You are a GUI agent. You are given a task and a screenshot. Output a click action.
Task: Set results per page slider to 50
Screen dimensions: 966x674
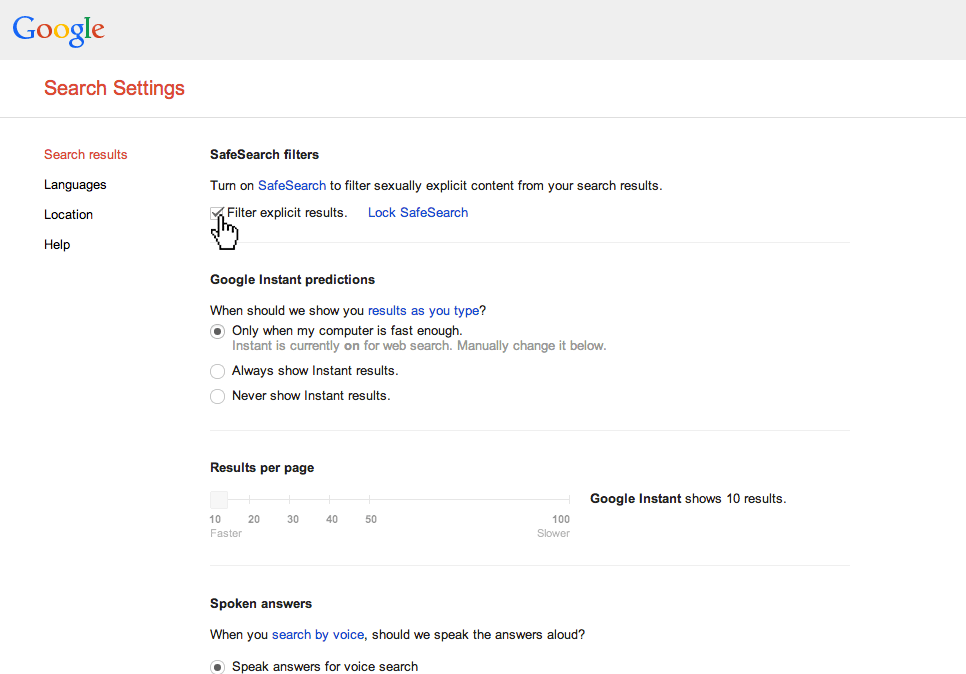370,499
